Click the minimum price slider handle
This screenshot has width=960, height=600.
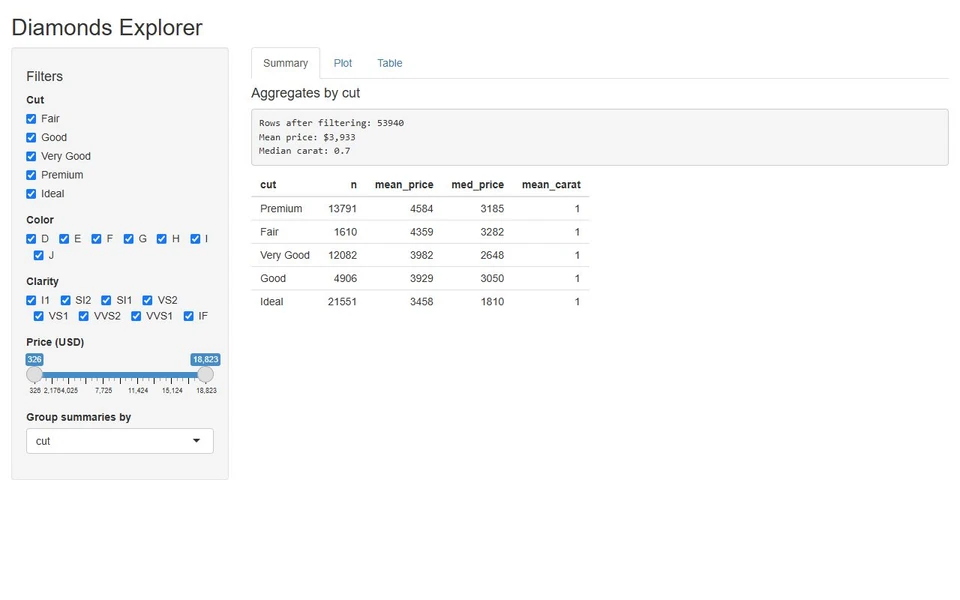coord(35,374)
